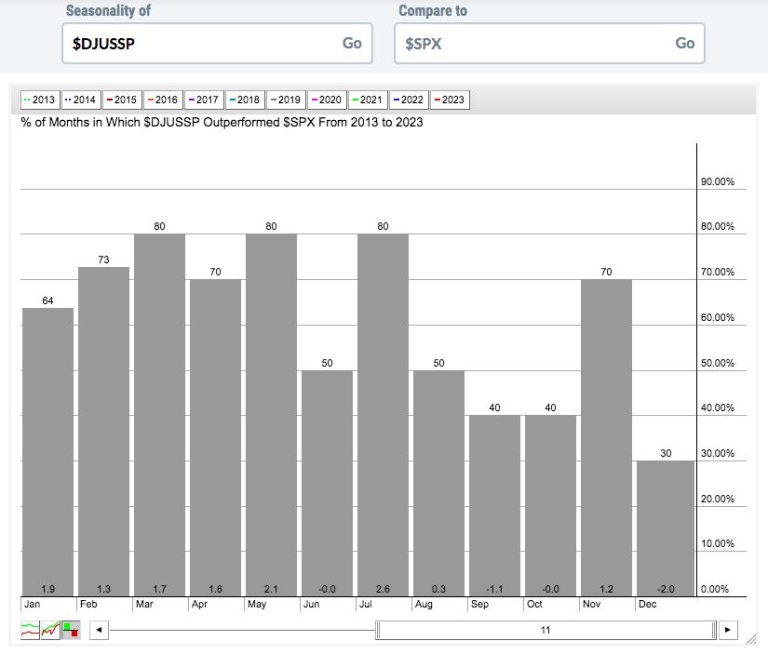Toggle the 2013 year series
This screenshot has height=654, width=768.
coord(40,100)
